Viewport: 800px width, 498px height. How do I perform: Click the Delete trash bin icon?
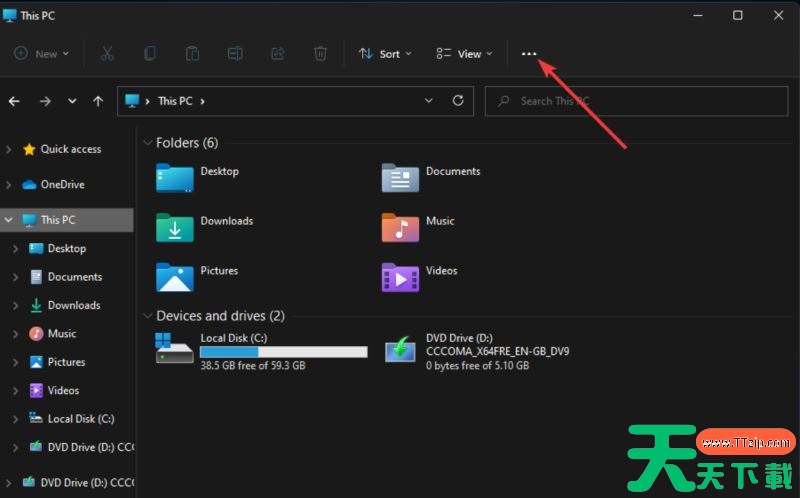(x=320, y=54)
